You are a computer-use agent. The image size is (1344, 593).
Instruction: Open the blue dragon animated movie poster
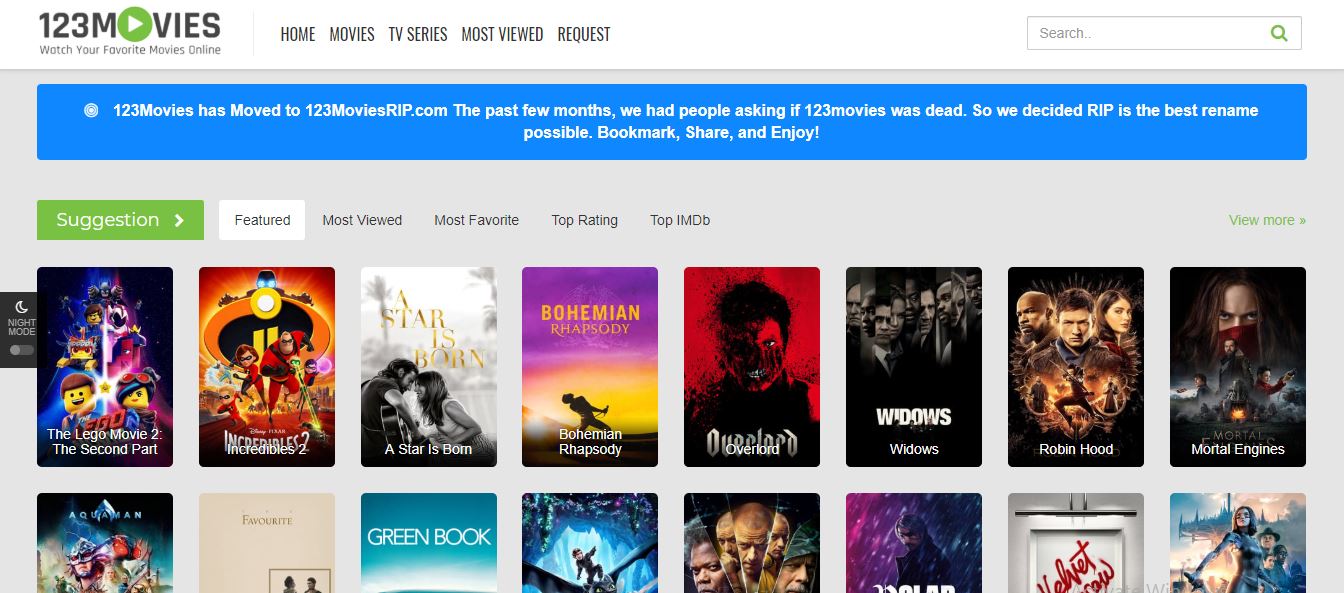(590, 543)
